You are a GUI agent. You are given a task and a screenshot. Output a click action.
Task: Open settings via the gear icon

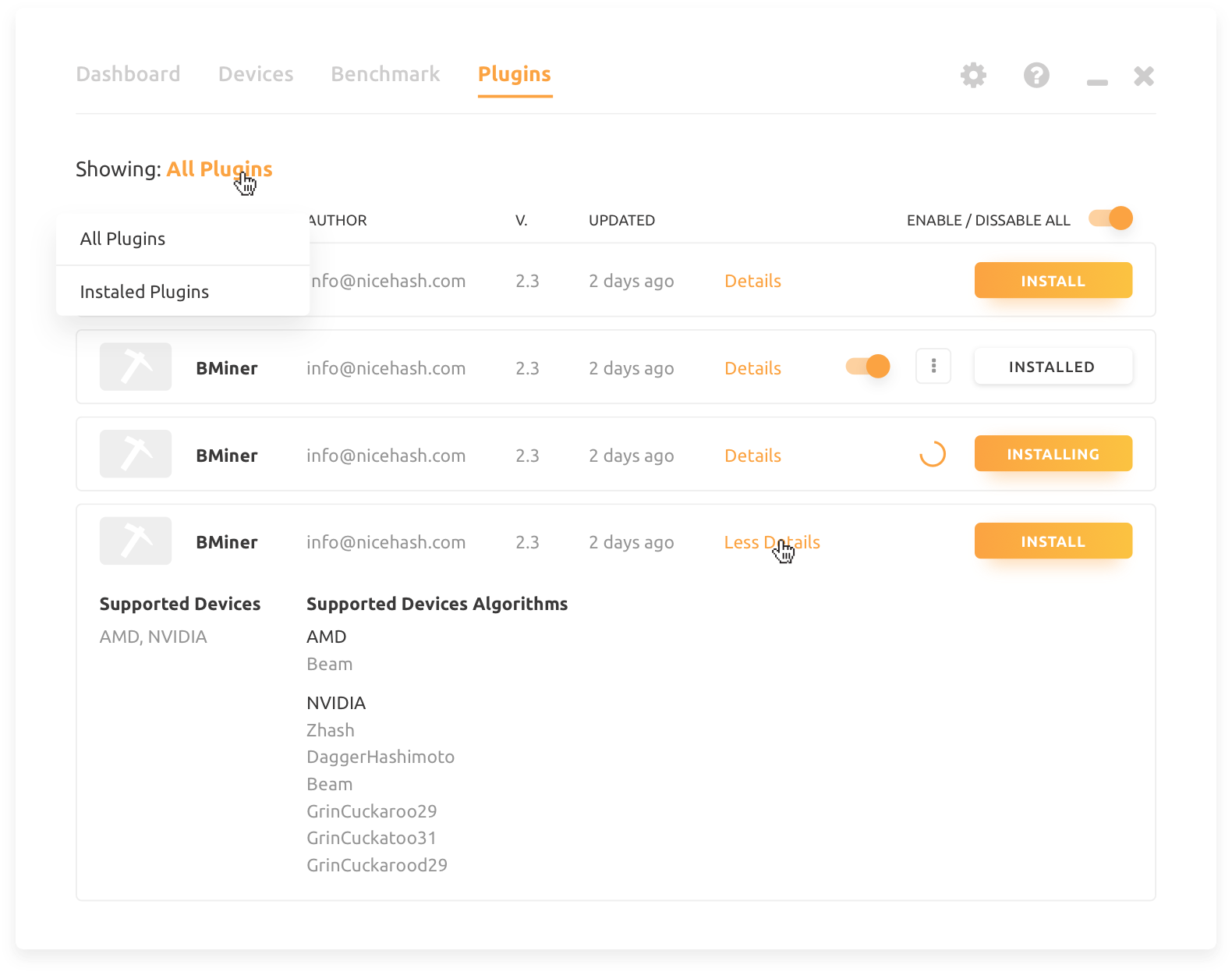click(973, 76)
